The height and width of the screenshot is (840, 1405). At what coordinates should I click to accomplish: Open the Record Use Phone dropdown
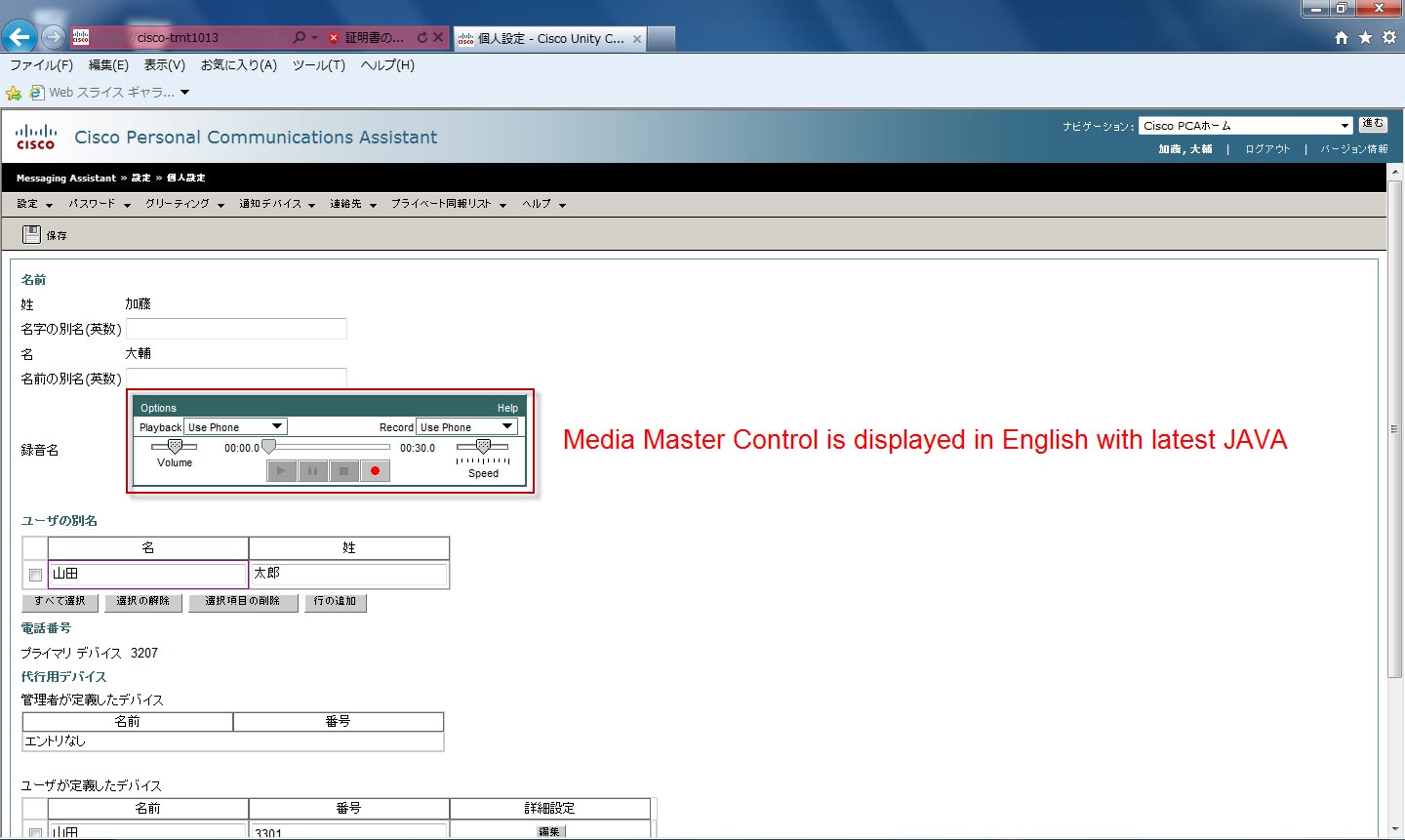[466, 426]
